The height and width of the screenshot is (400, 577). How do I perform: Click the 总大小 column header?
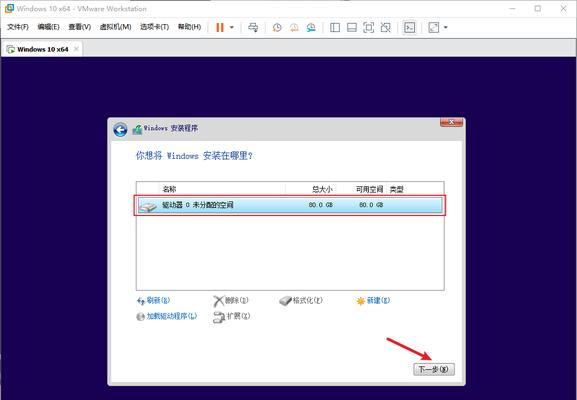click(x=322, y=189)
